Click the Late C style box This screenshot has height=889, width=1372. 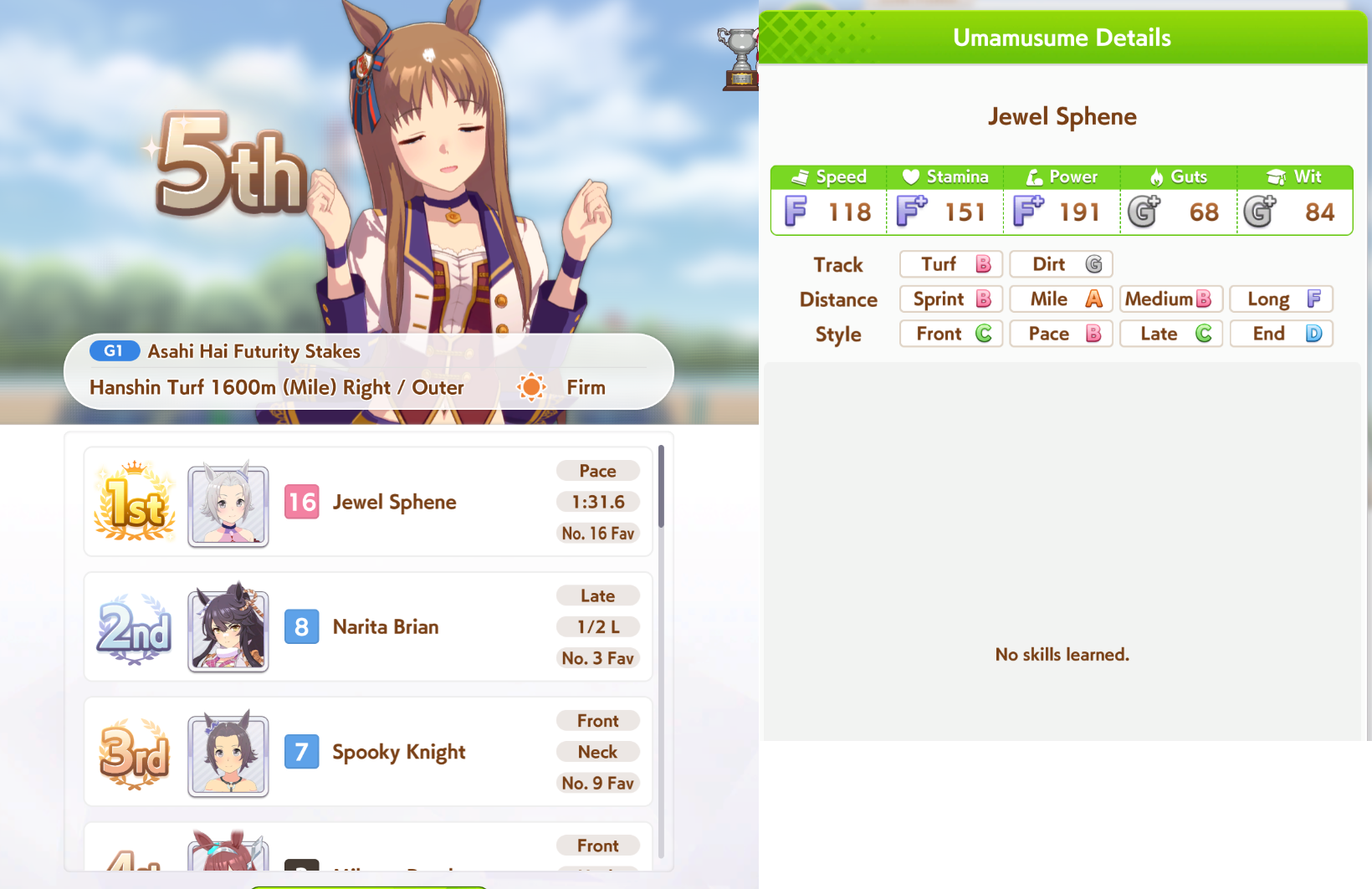[1171, 334]
